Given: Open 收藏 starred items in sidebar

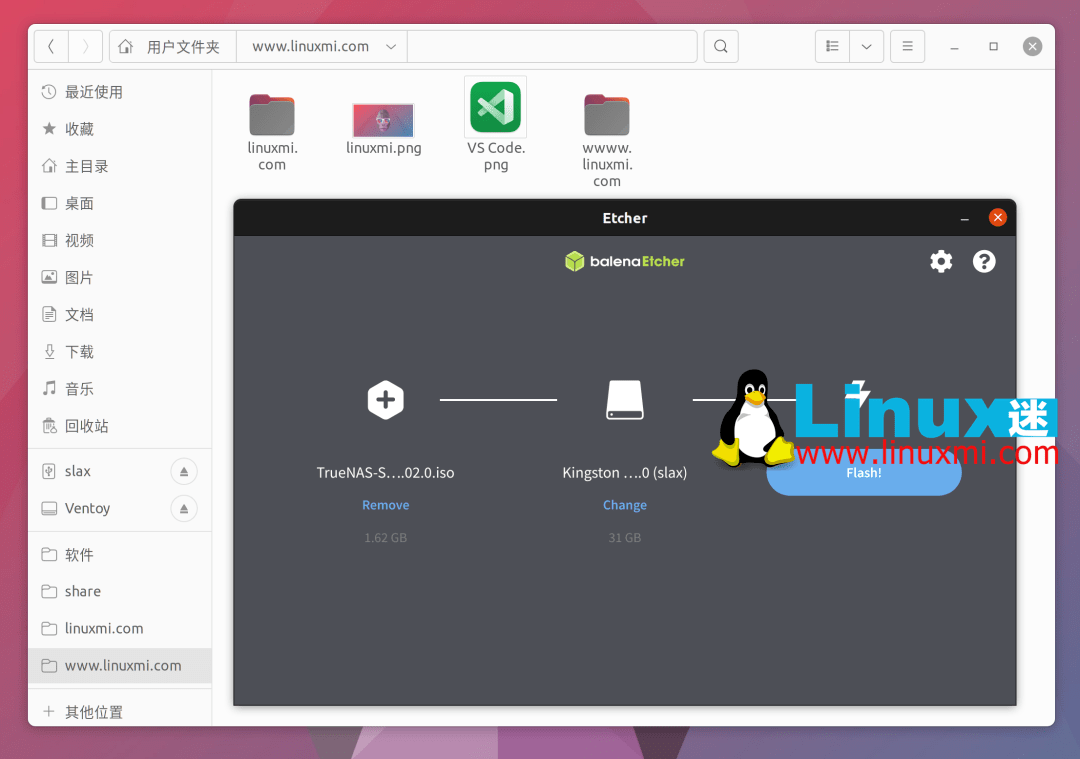Looking at the screenshot, I should [x=120, y=129].
